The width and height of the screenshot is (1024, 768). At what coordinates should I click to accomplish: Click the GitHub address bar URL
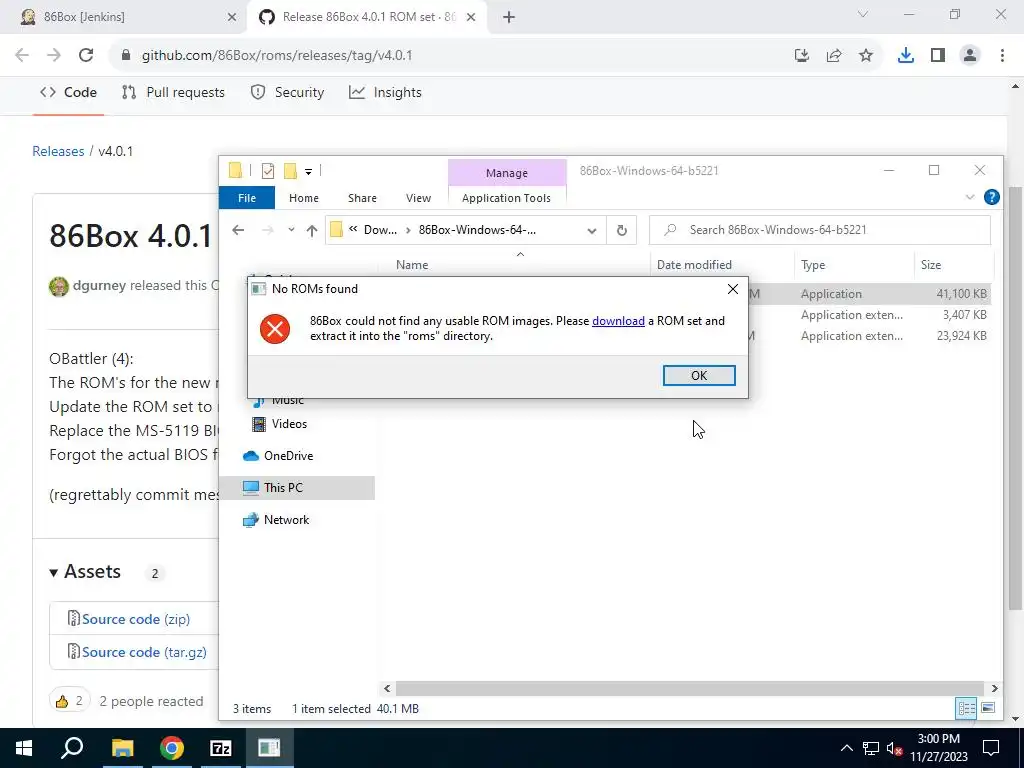coord(277,56)
